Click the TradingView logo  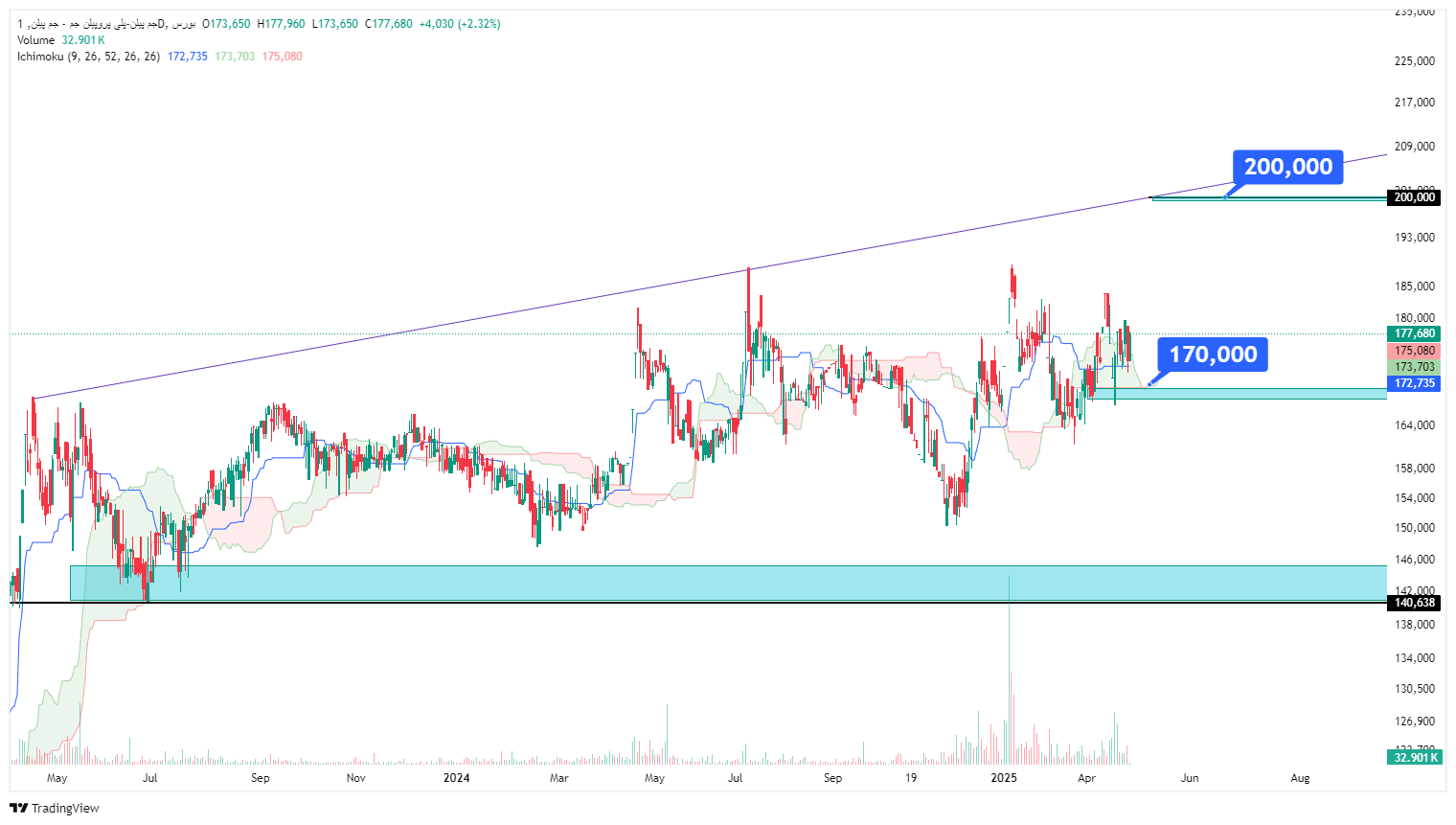55,808
